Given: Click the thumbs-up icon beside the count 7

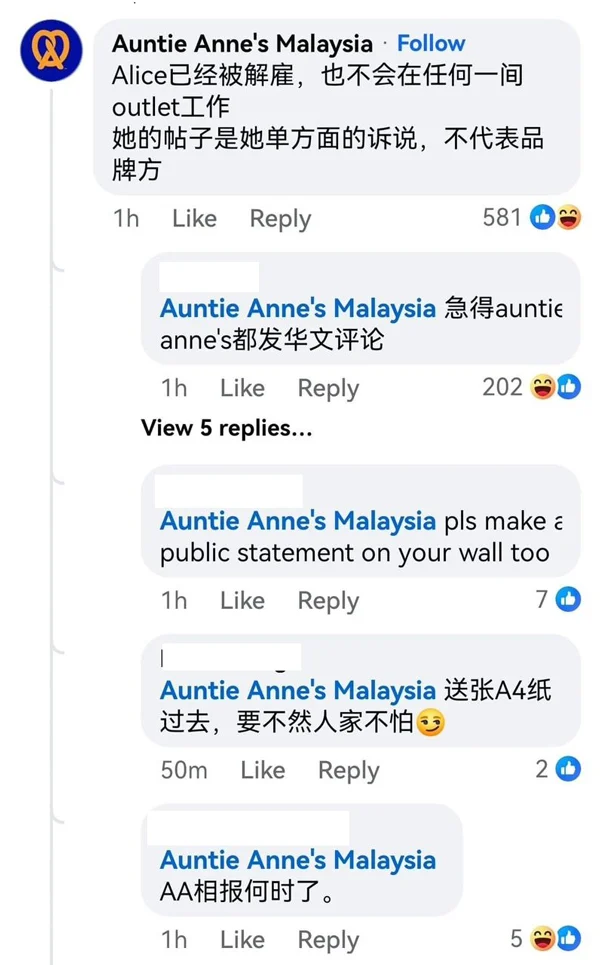Looking at the screenshot, I should click(570, 599).
